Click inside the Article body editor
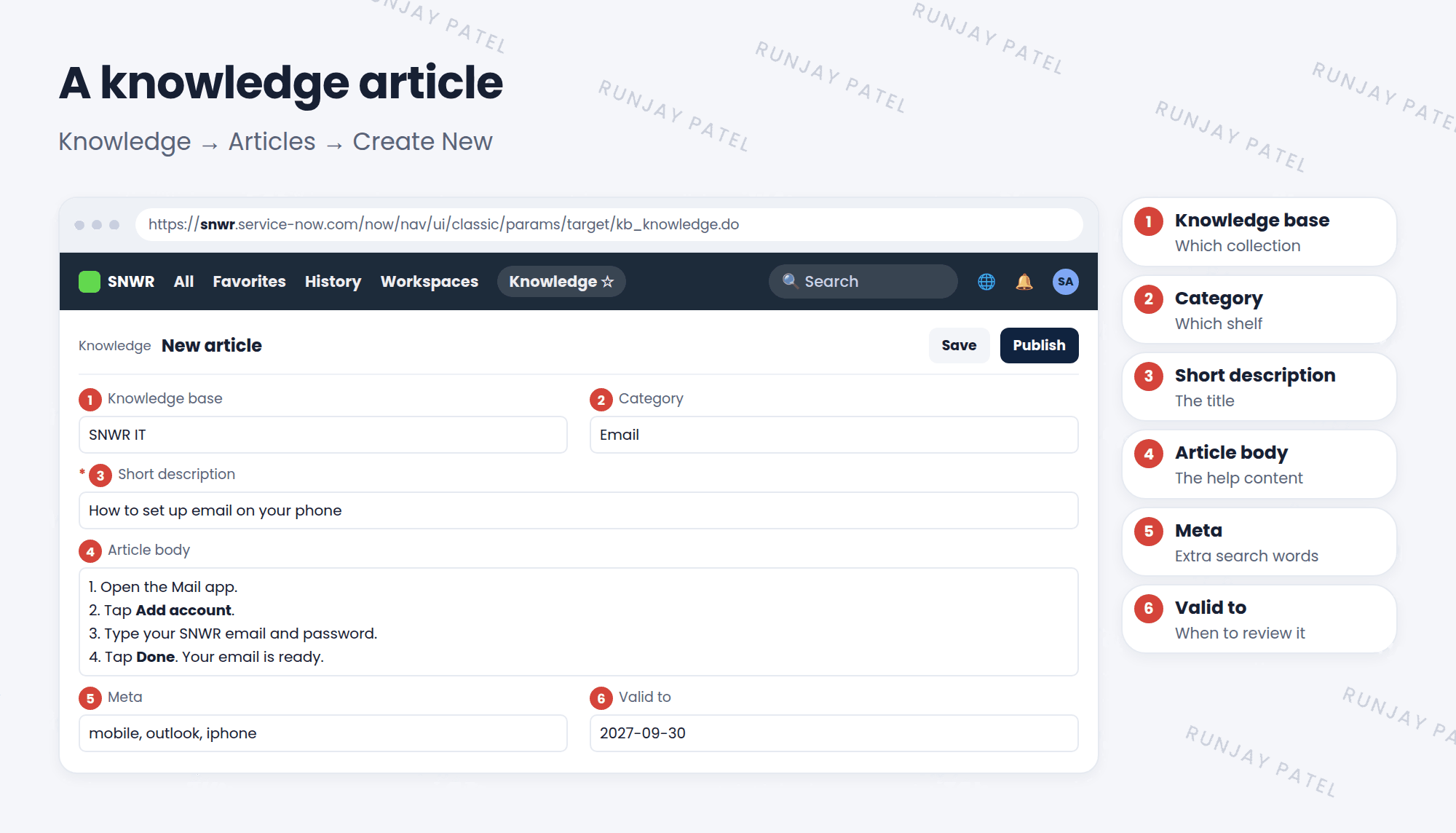Image resolution: width=1456 pixels, height=833 pixels. click(578, 622)
